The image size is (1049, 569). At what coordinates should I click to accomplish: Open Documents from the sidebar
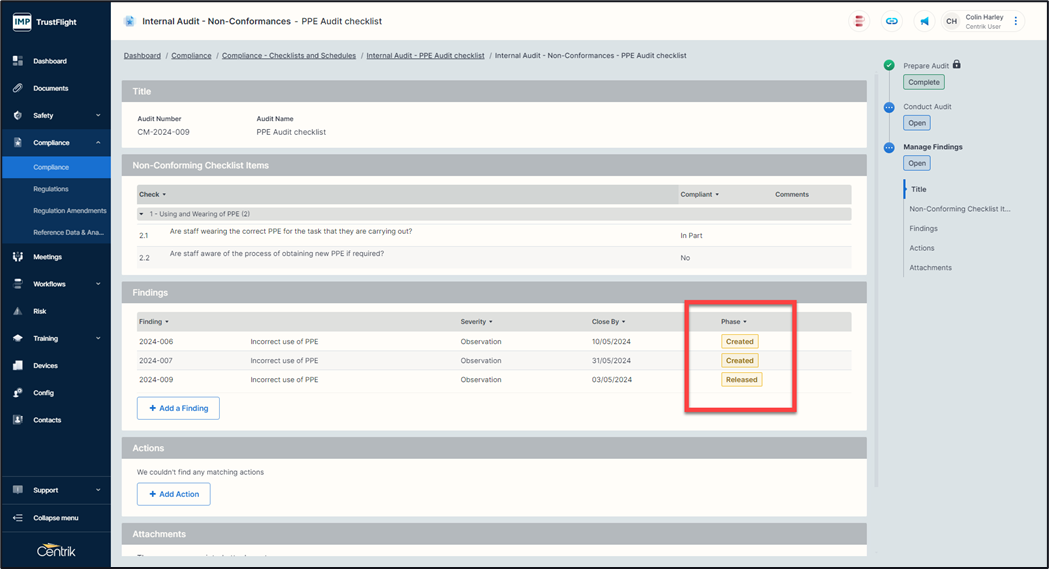[x=50, y=88]
